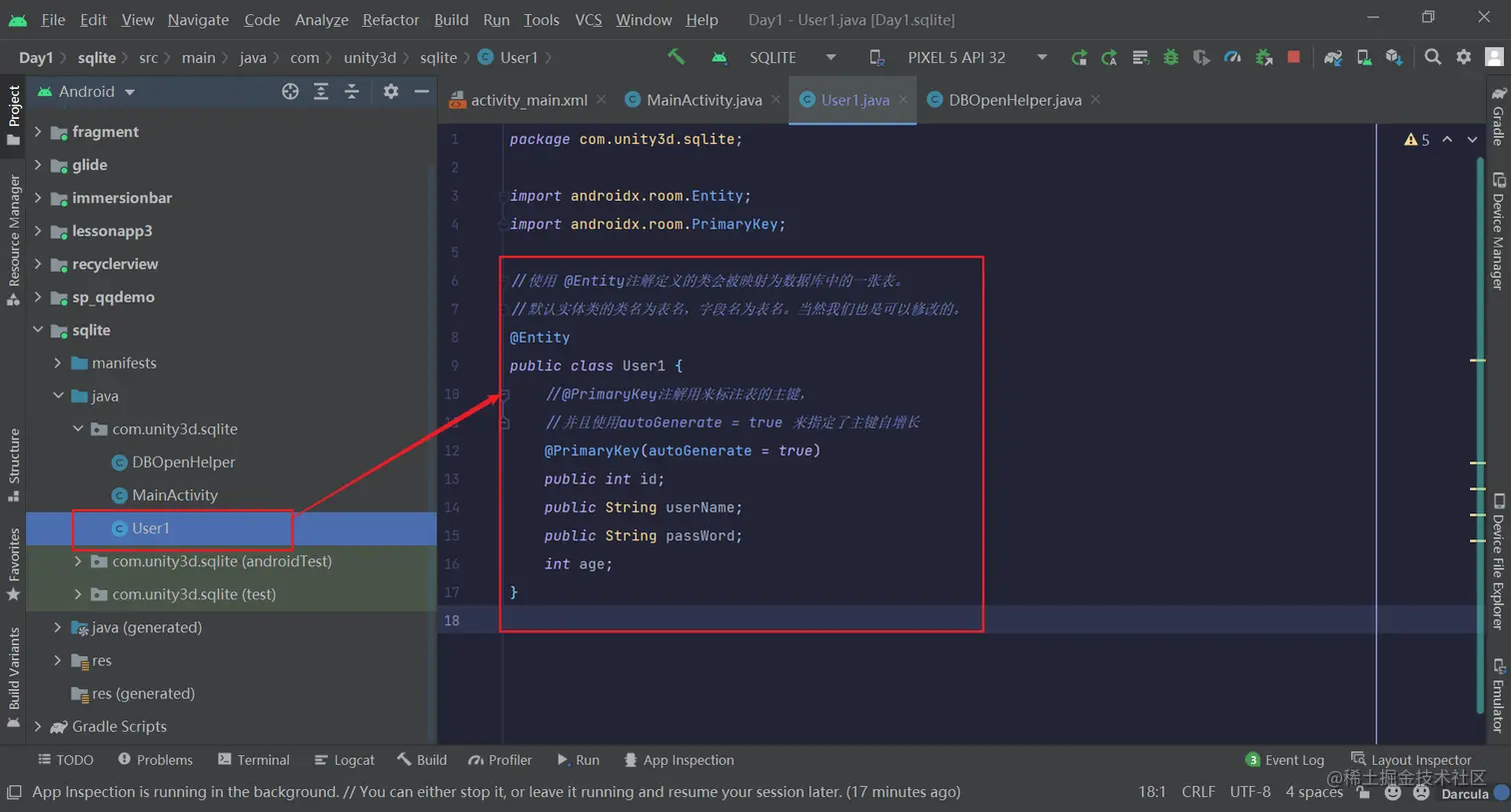
Task: Toggle the Build Variants side panel
Action: (x=13, y=677)
